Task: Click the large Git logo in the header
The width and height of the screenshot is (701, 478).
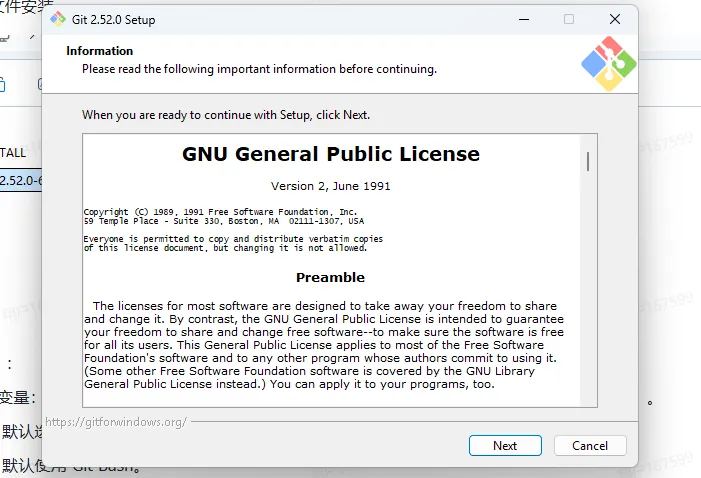Action: (x=608, y=64)
